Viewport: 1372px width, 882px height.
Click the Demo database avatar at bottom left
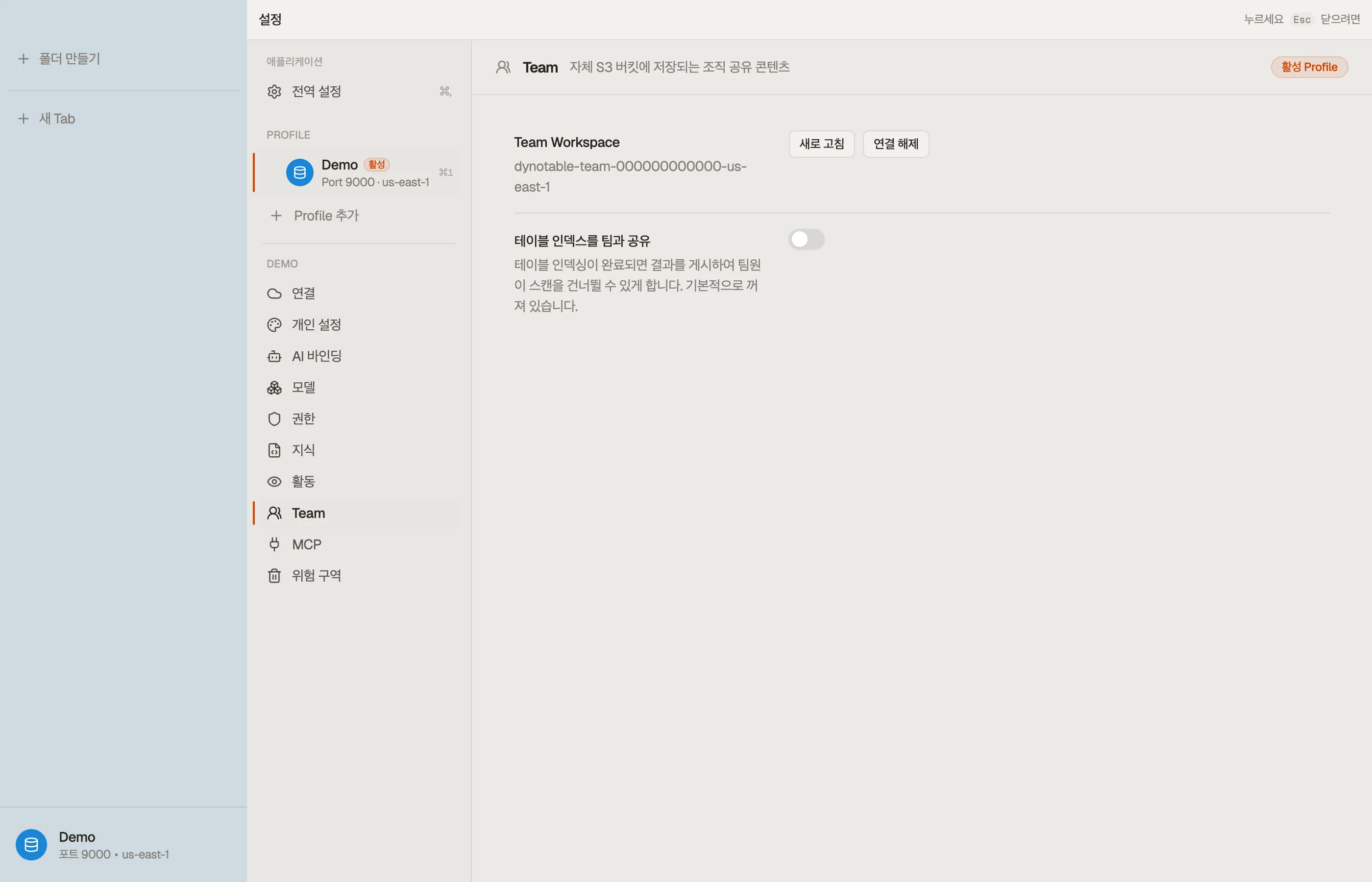click(x=31, y=845)
